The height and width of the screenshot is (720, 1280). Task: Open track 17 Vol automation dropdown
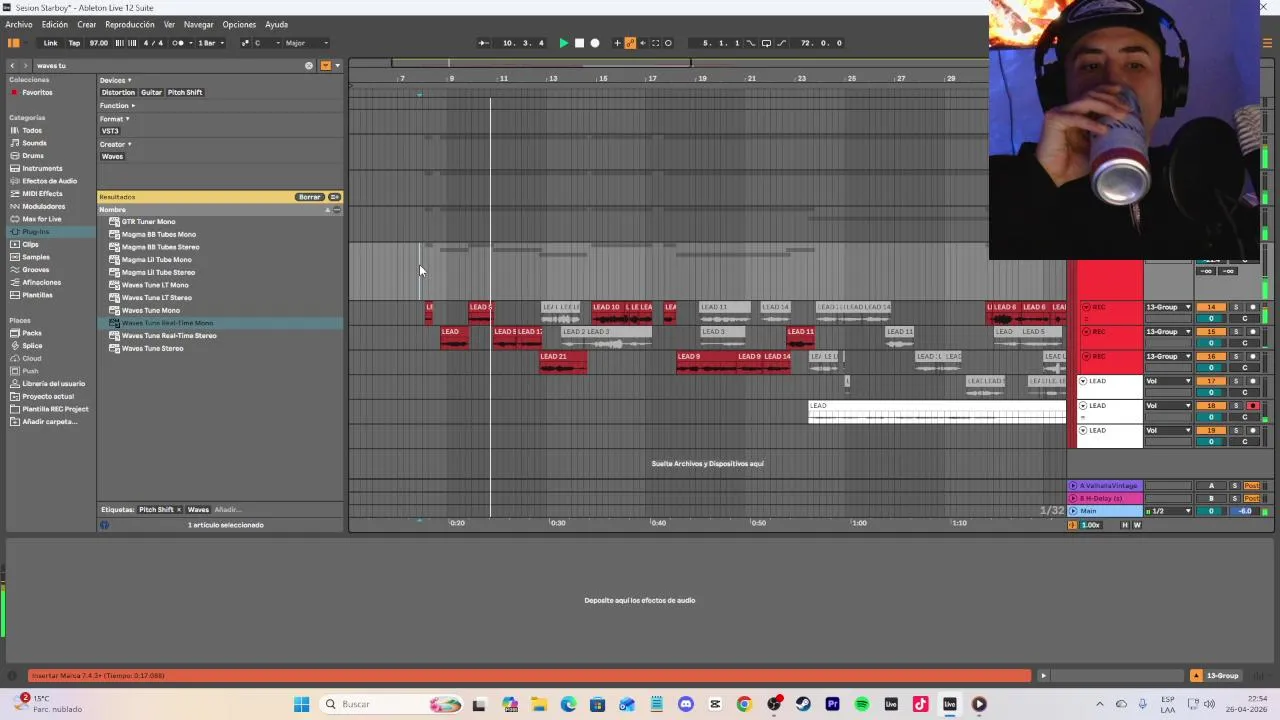pos(1168,381)
